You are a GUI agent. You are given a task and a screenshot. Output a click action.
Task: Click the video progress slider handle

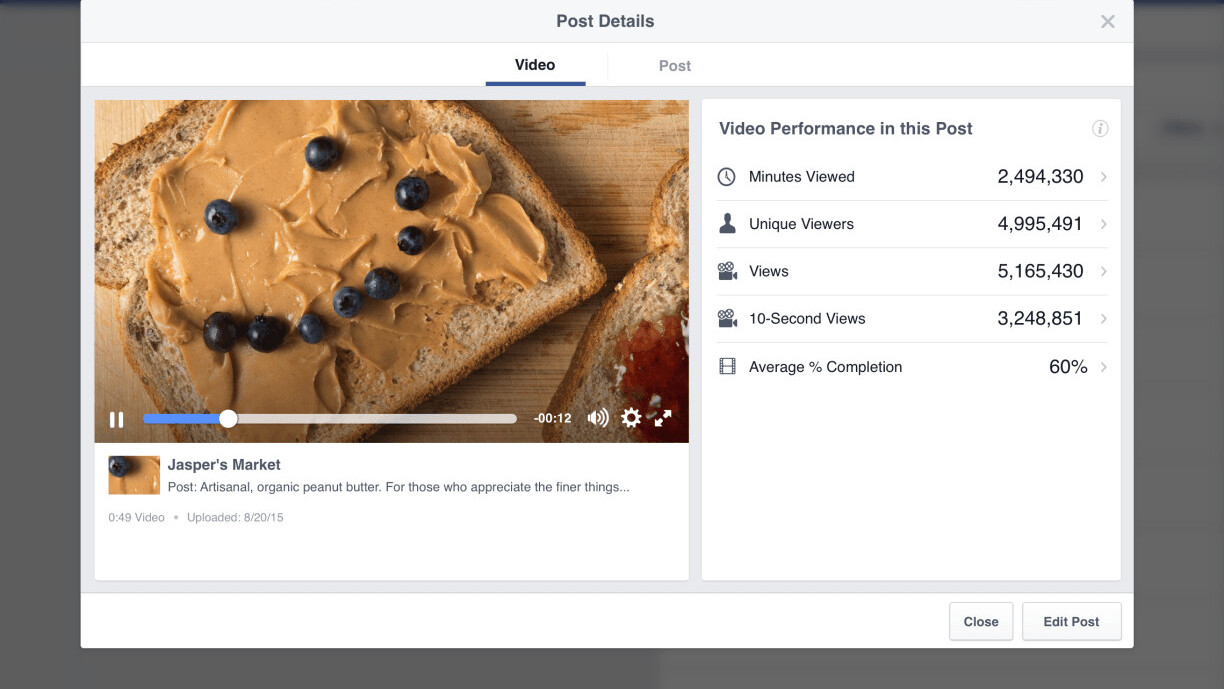tap(228, 419)
